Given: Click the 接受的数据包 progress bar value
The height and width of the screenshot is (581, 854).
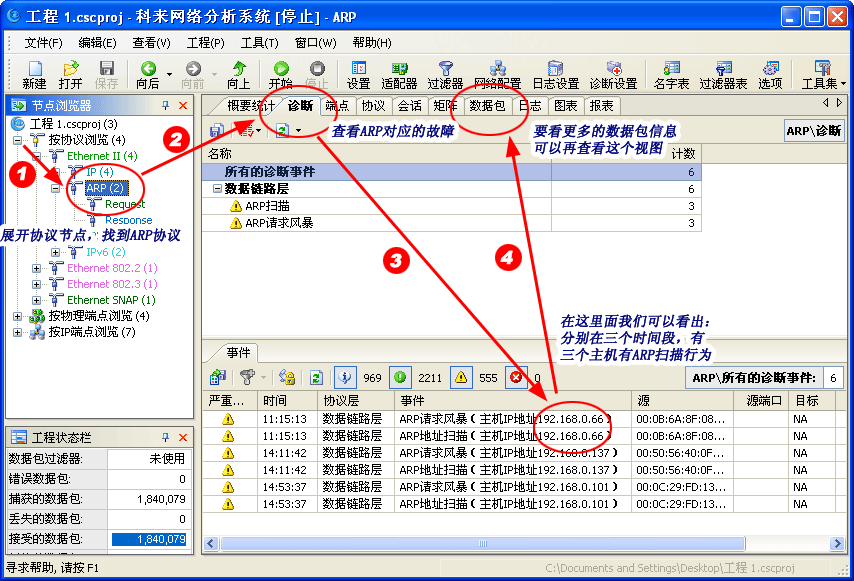Looking at the screenshot, I should tap(150, 539).
